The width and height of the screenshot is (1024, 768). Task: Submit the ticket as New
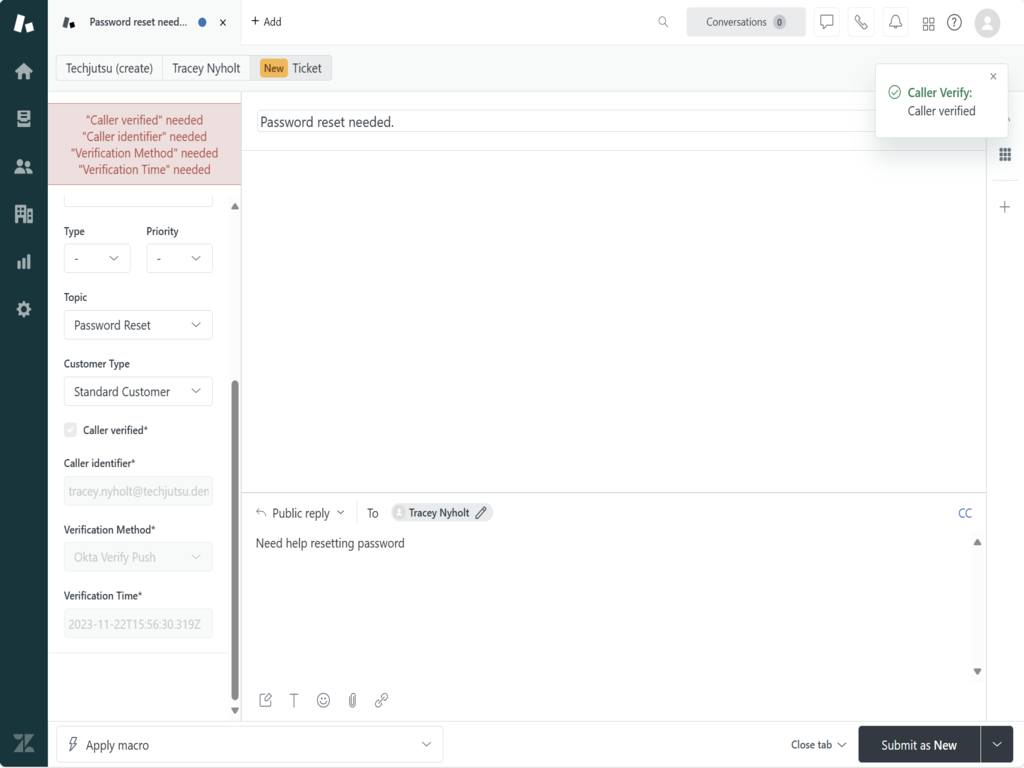(x=918, y=744)
